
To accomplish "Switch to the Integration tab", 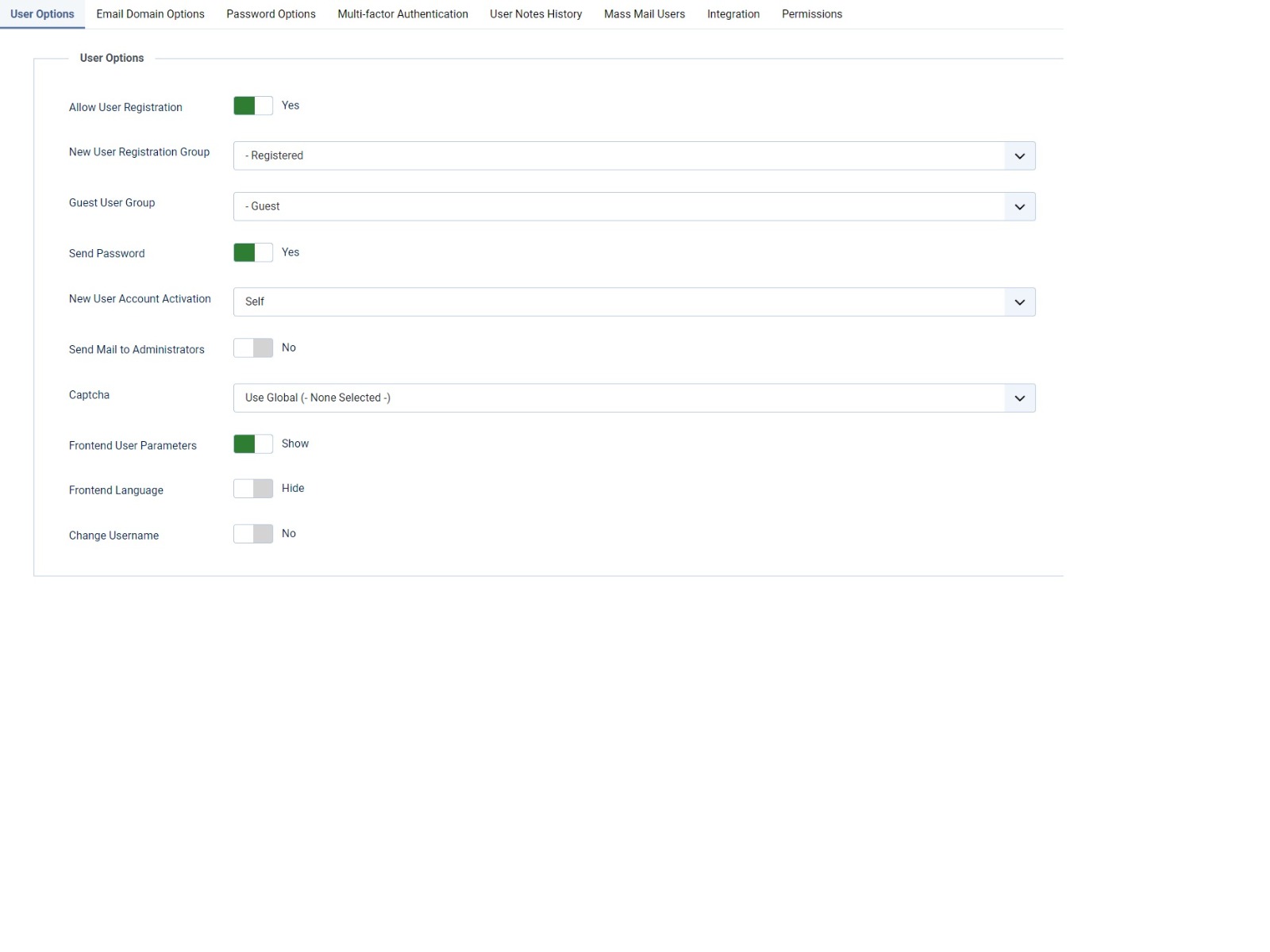I will (x=733, y=14).
